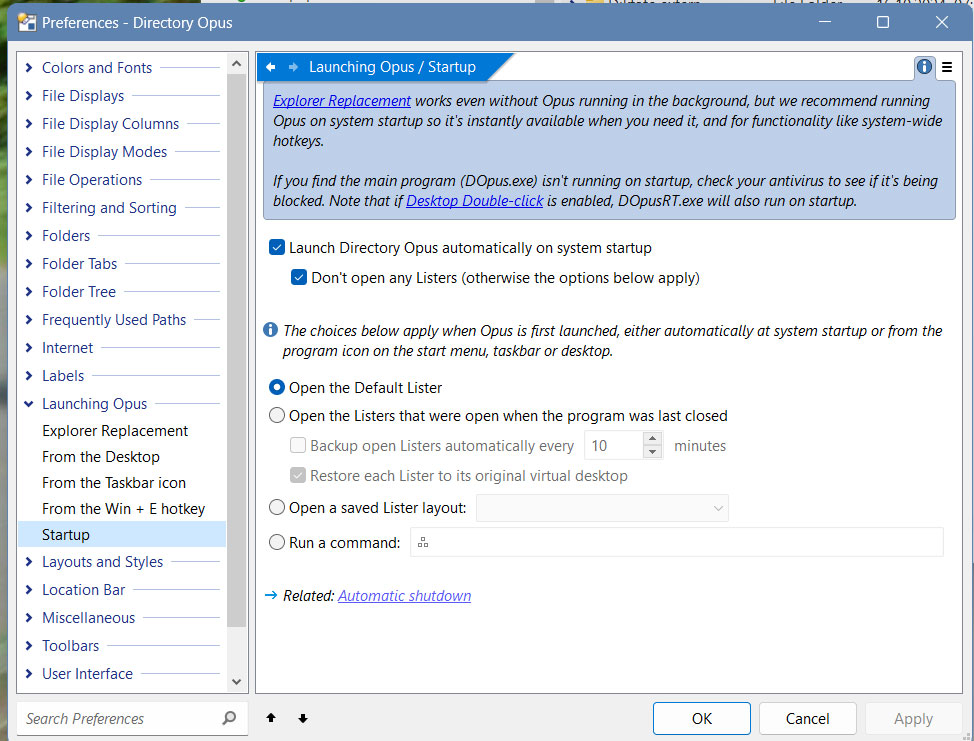Image resolution: width=974 pixels, height=741 pixels.
Task: Jump to next result with the down arrow
Action: click(x=303, y=719)
